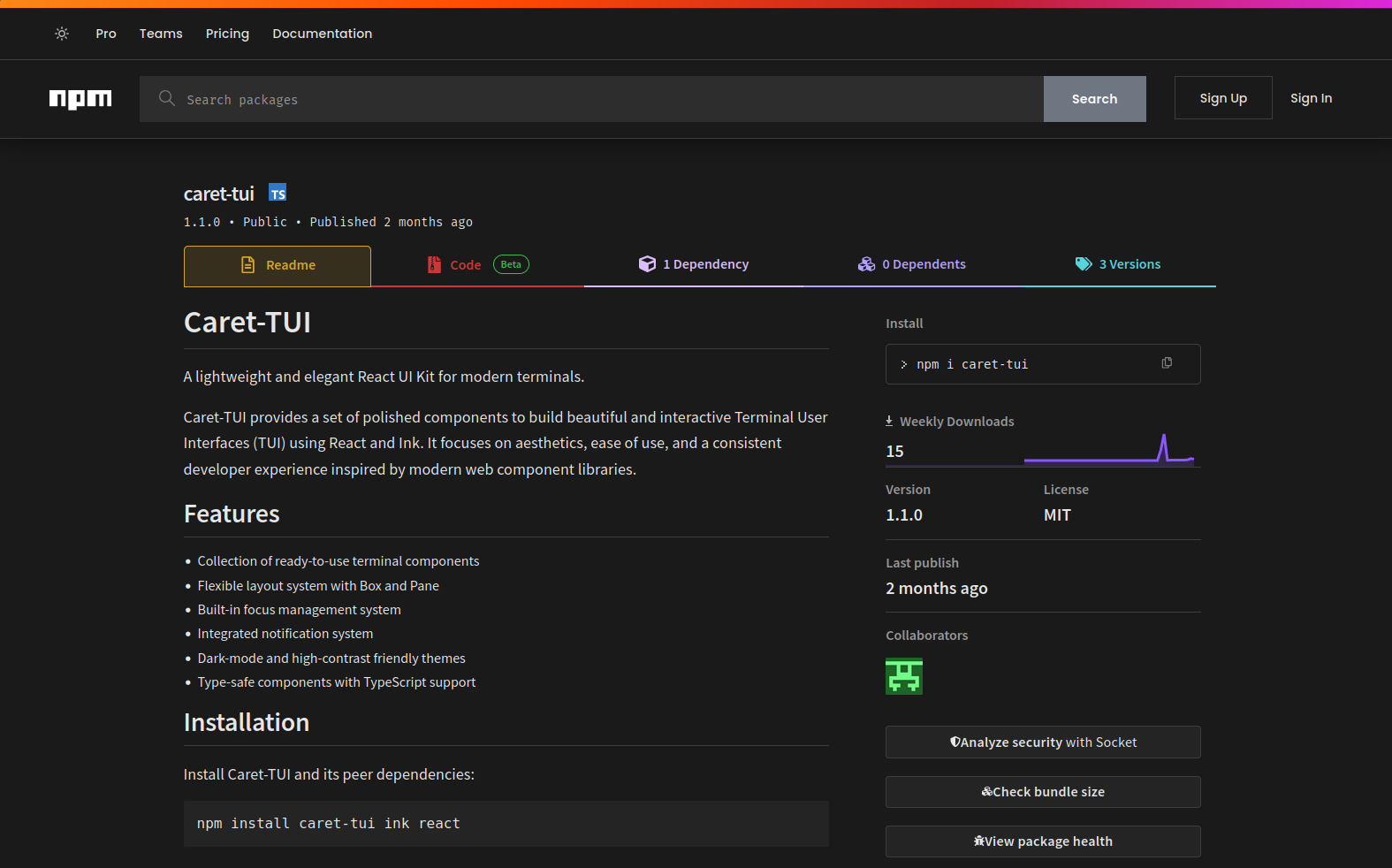Click the Beta badge on Code tab
Image resolution: width=1392 pixels, height=868 pixels.
[x=511, y=264]
